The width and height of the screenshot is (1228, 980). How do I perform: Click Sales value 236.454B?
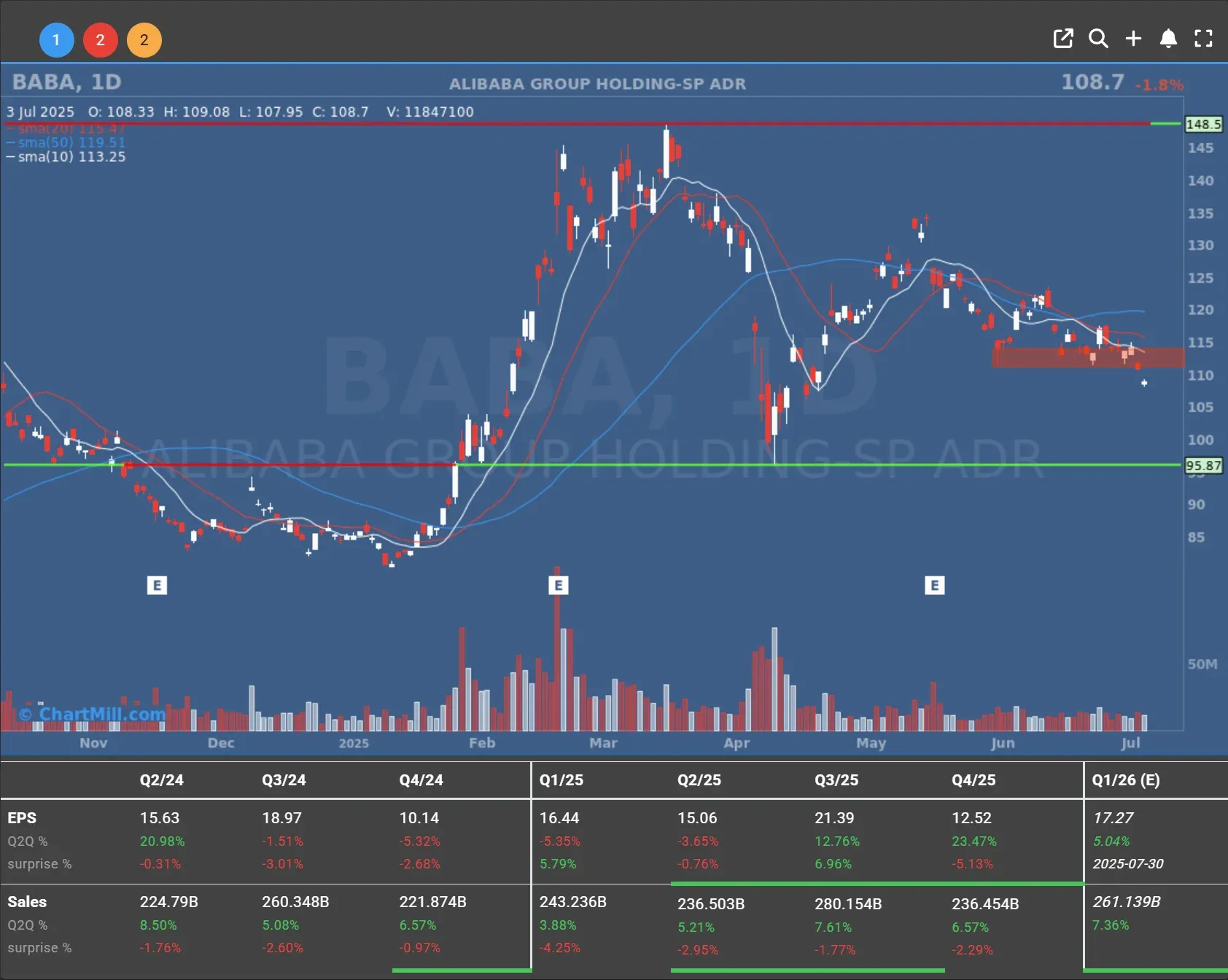[x=985, y=904]
